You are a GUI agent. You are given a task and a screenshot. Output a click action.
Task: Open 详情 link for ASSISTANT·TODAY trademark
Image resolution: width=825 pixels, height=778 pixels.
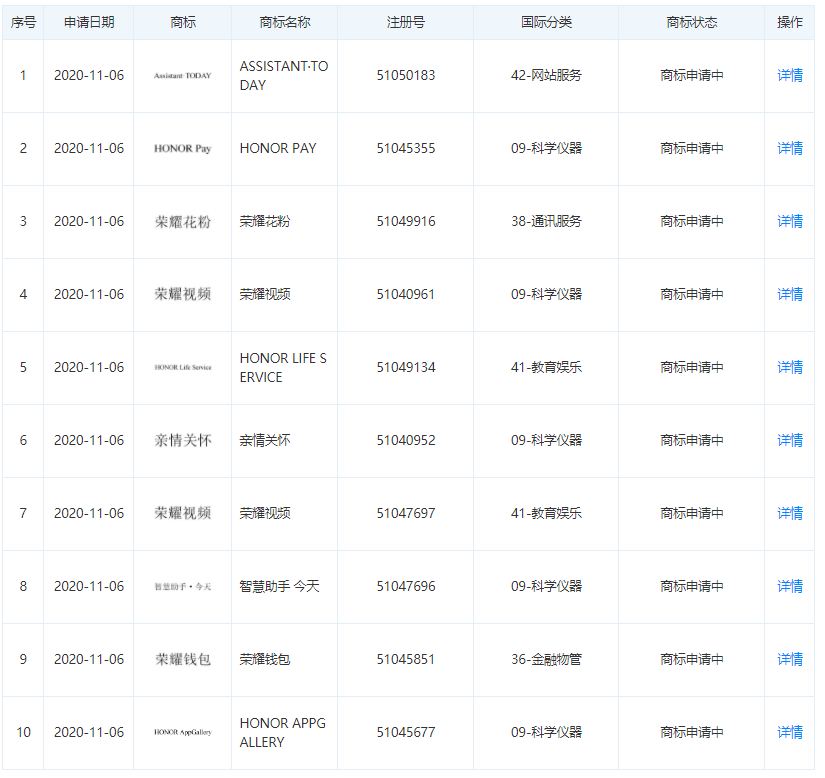tap(789, 75)
